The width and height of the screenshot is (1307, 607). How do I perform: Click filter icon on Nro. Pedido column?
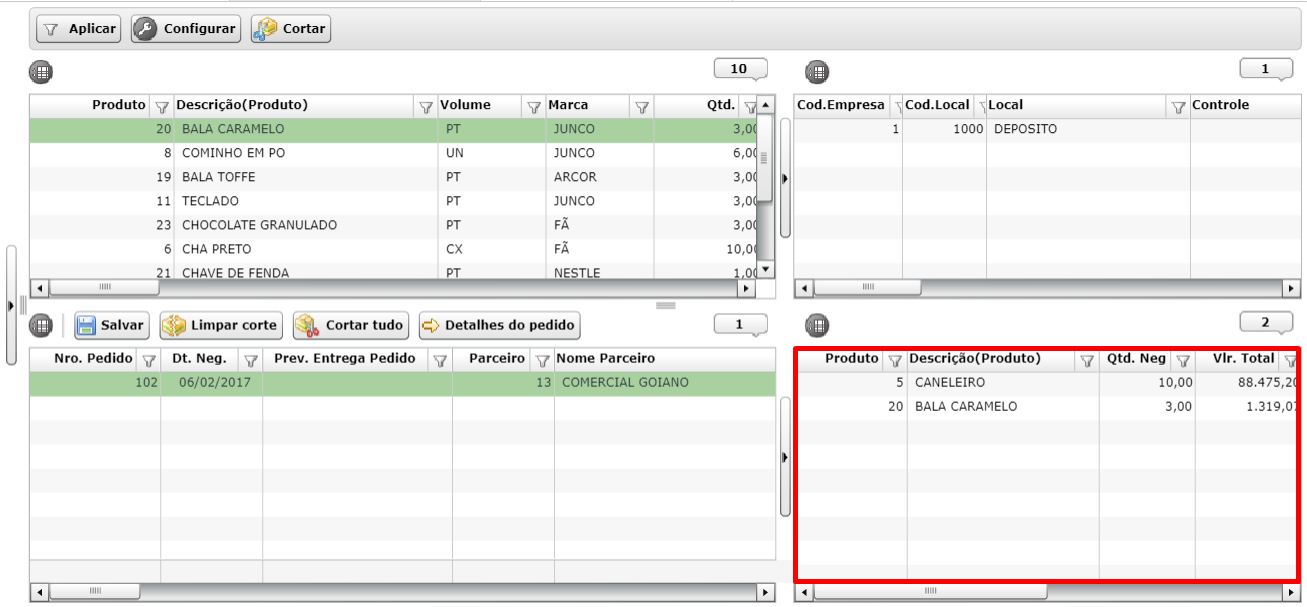click(x=149, y=360)
